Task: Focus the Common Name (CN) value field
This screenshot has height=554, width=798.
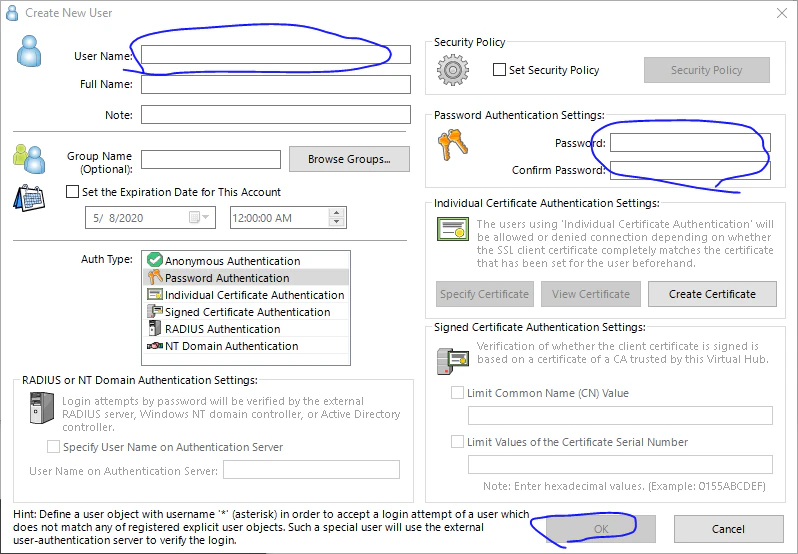Action: (620, 416)
